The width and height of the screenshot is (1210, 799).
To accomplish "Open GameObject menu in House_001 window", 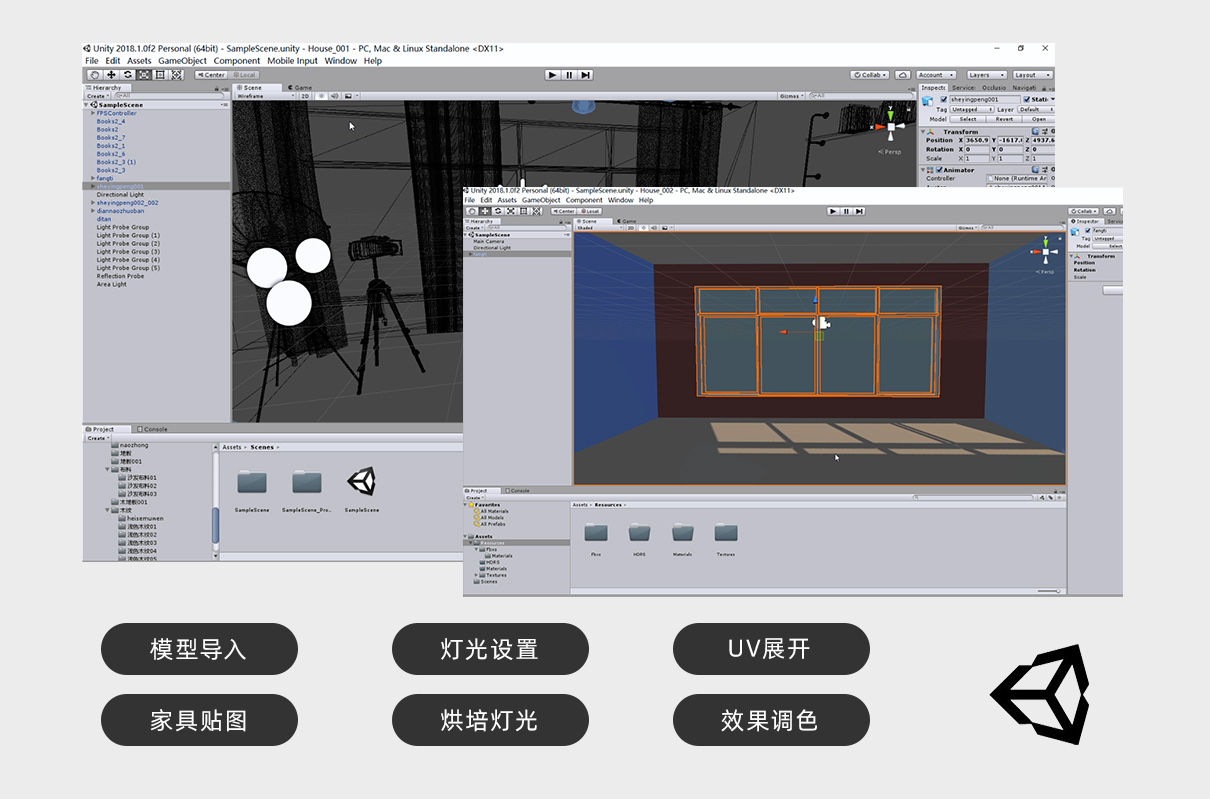I will [x=182, y=61].
